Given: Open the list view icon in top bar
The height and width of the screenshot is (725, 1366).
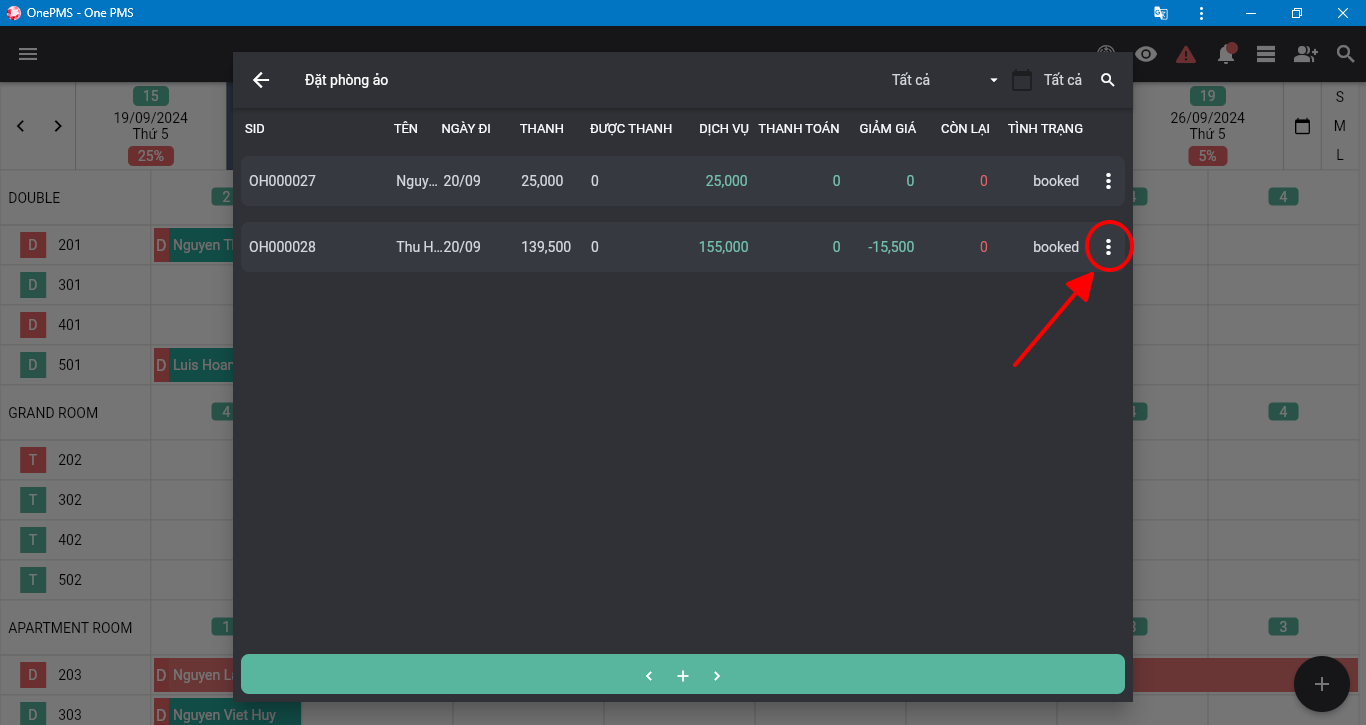Looking at the screenshot, I should pos(1266,54).
